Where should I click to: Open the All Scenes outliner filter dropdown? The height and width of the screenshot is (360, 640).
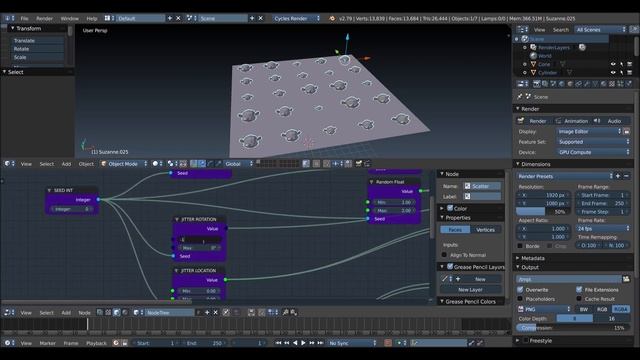[x=600, y=29]
